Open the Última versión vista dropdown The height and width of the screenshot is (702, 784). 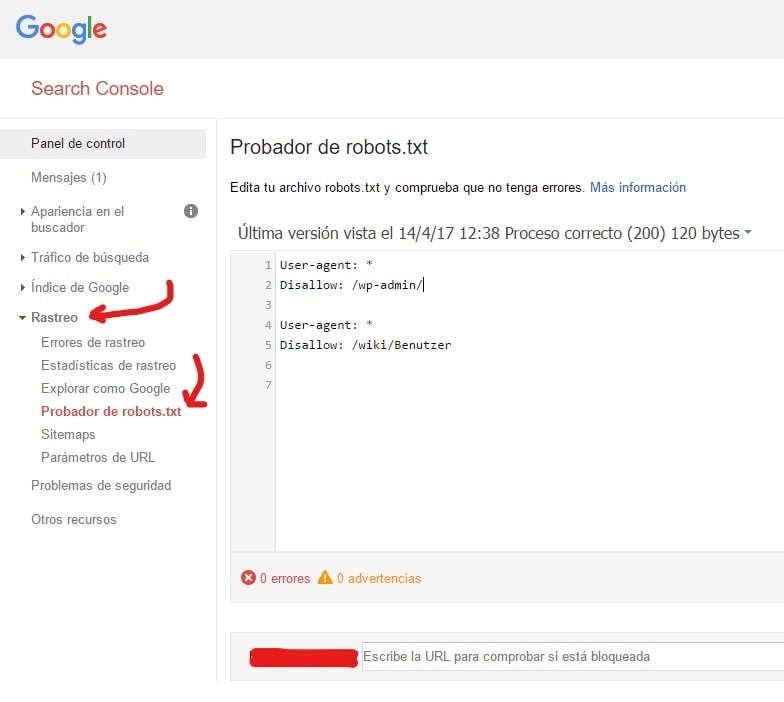coord(495,233)
